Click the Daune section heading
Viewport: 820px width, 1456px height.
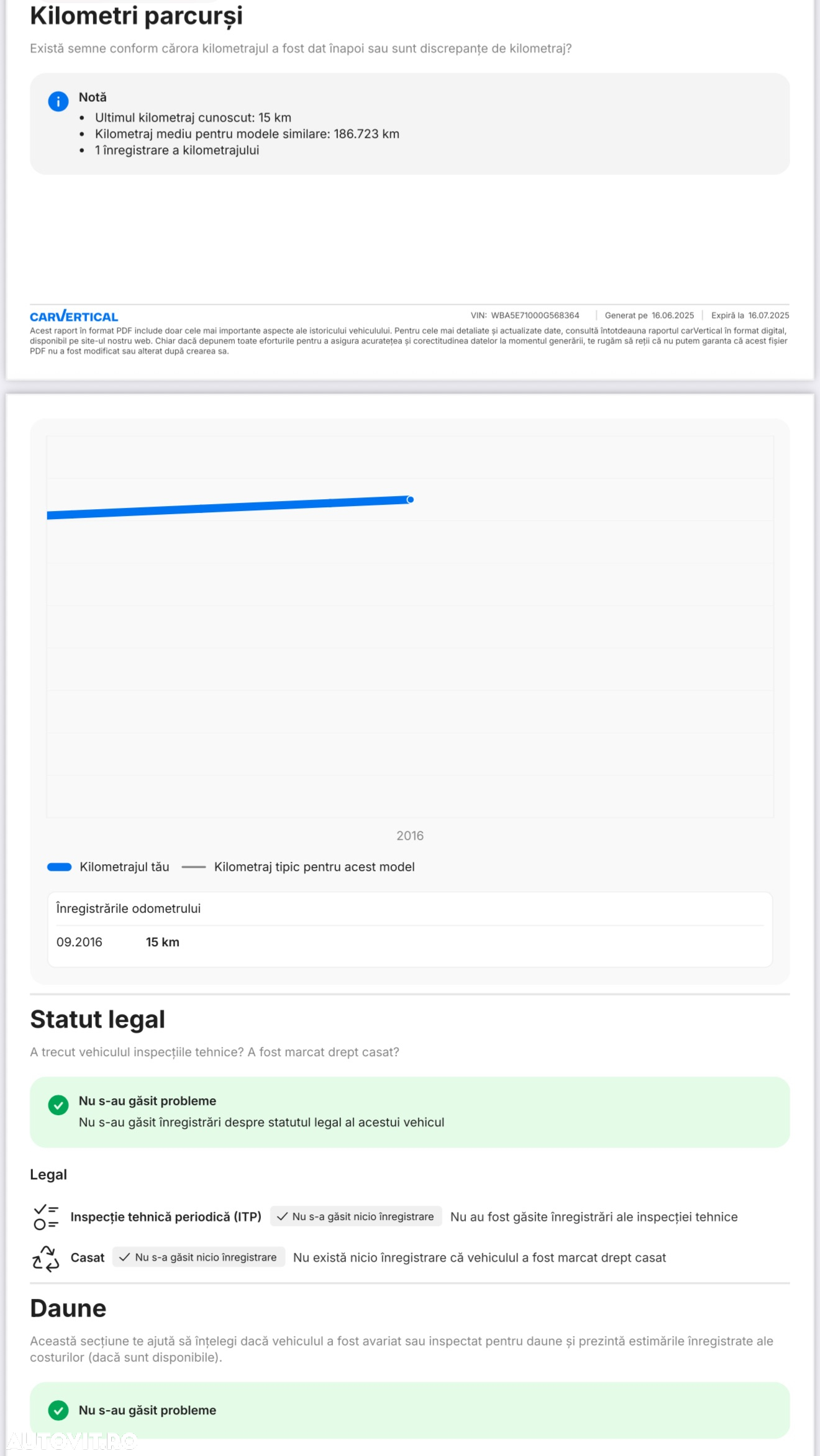68,1308
